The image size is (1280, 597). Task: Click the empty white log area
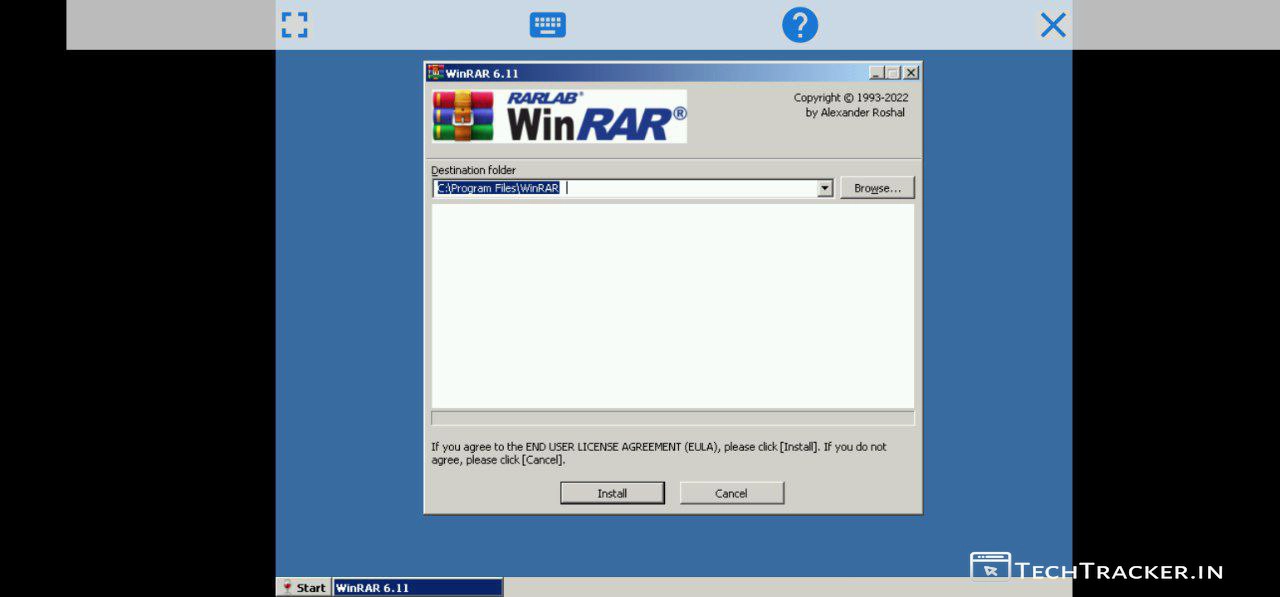[x=672, y=305]
